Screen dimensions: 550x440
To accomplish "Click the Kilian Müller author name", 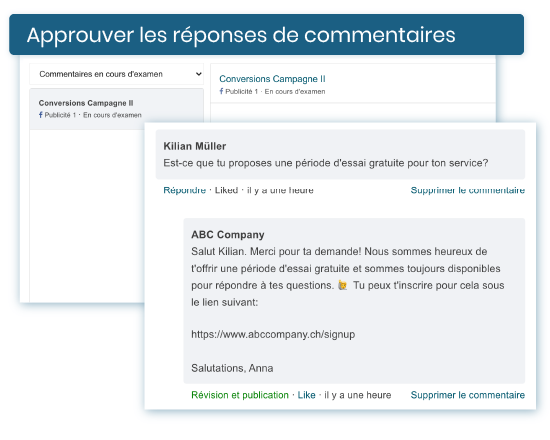I will [x=195, y=146].
